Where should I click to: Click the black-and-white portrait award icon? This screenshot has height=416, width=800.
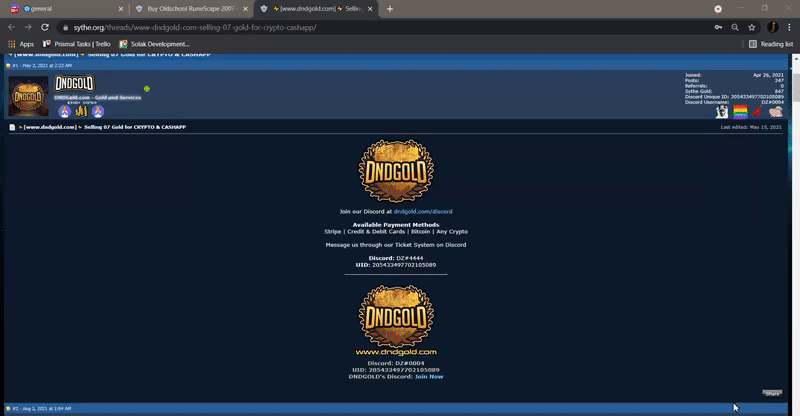click(x=721, y=111)
